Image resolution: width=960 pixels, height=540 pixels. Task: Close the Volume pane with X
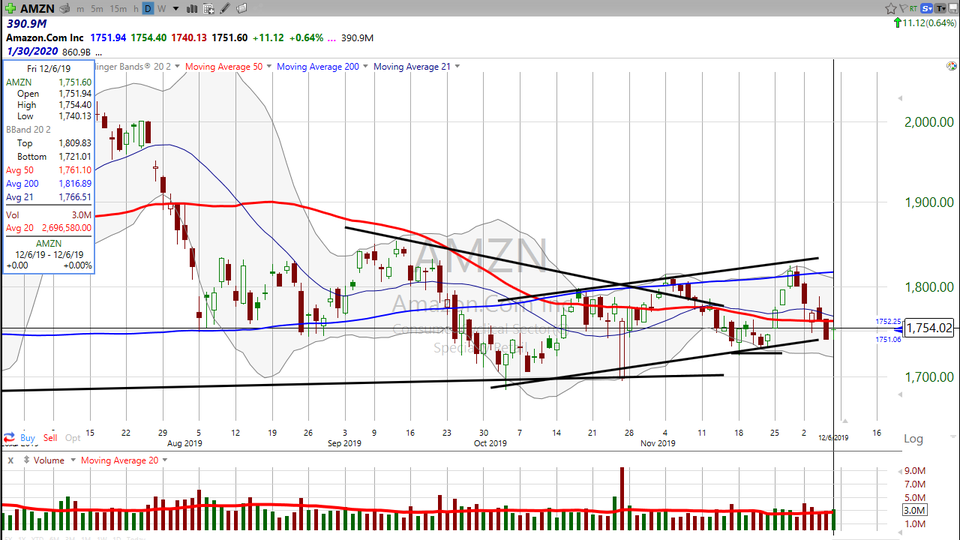click(10, 460)
